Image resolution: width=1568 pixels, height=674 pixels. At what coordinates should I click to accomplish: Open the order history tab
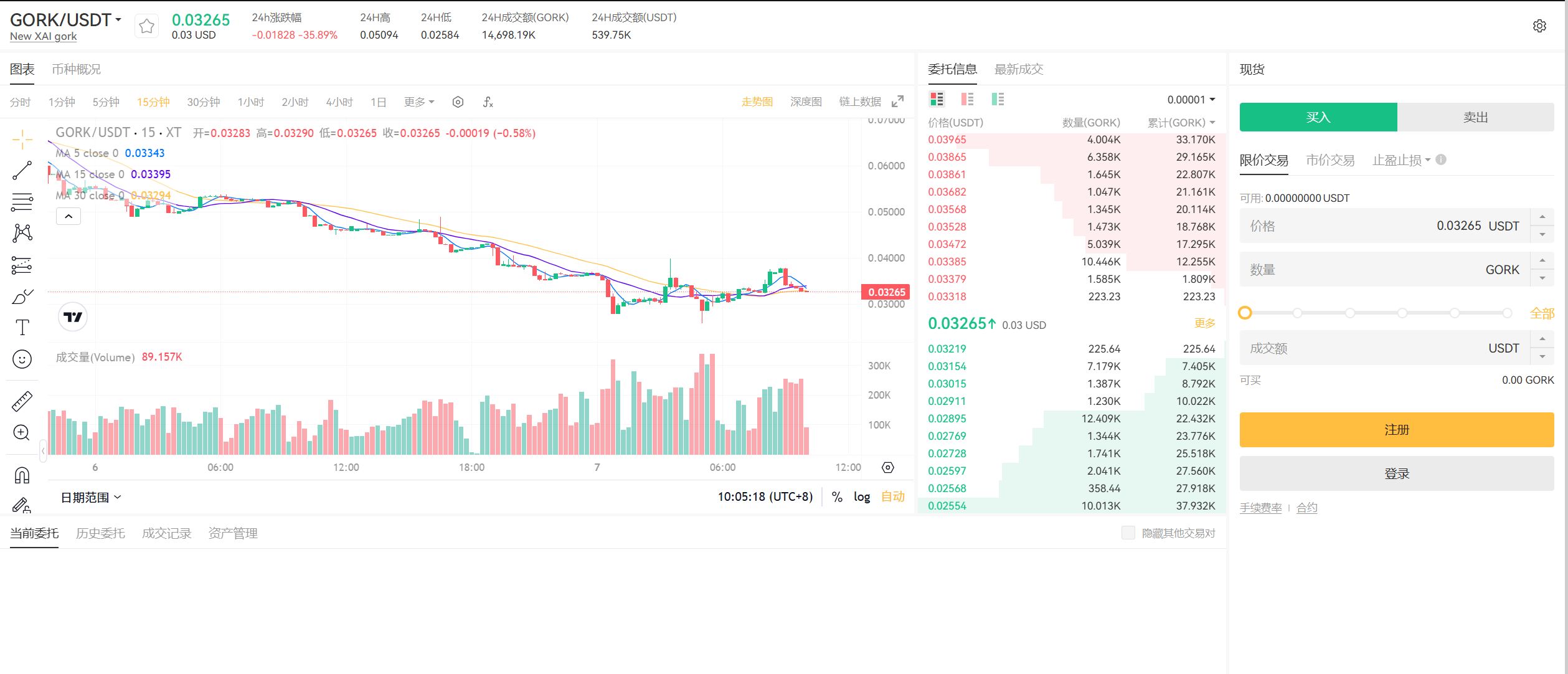tap(100, 533)
